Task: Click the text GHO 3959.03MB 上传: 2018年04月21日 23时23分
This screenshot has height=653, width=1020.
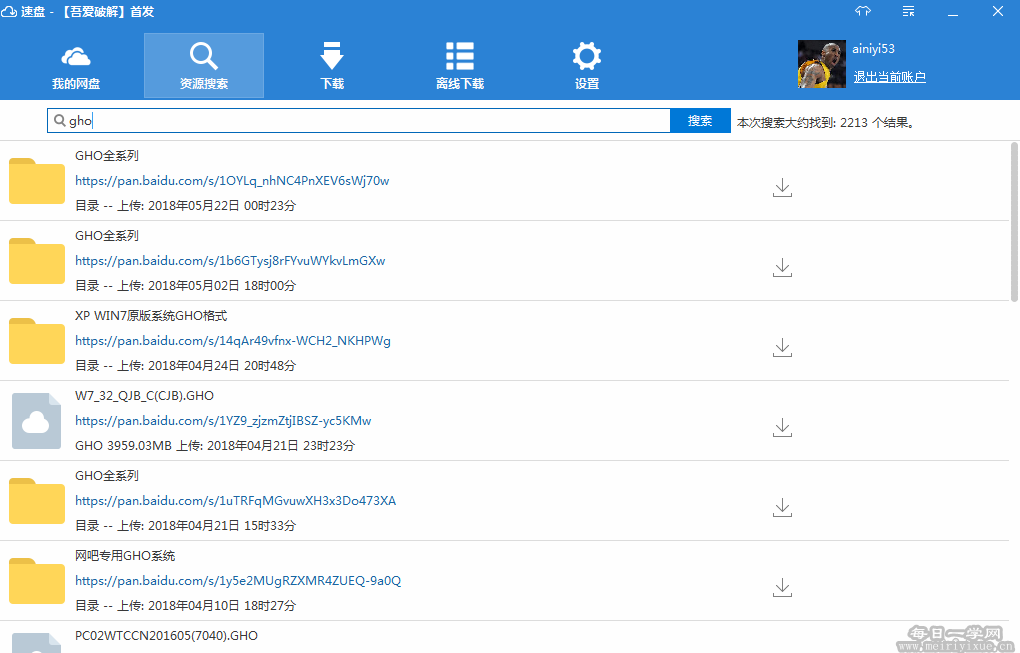Action: coord(215,446)
